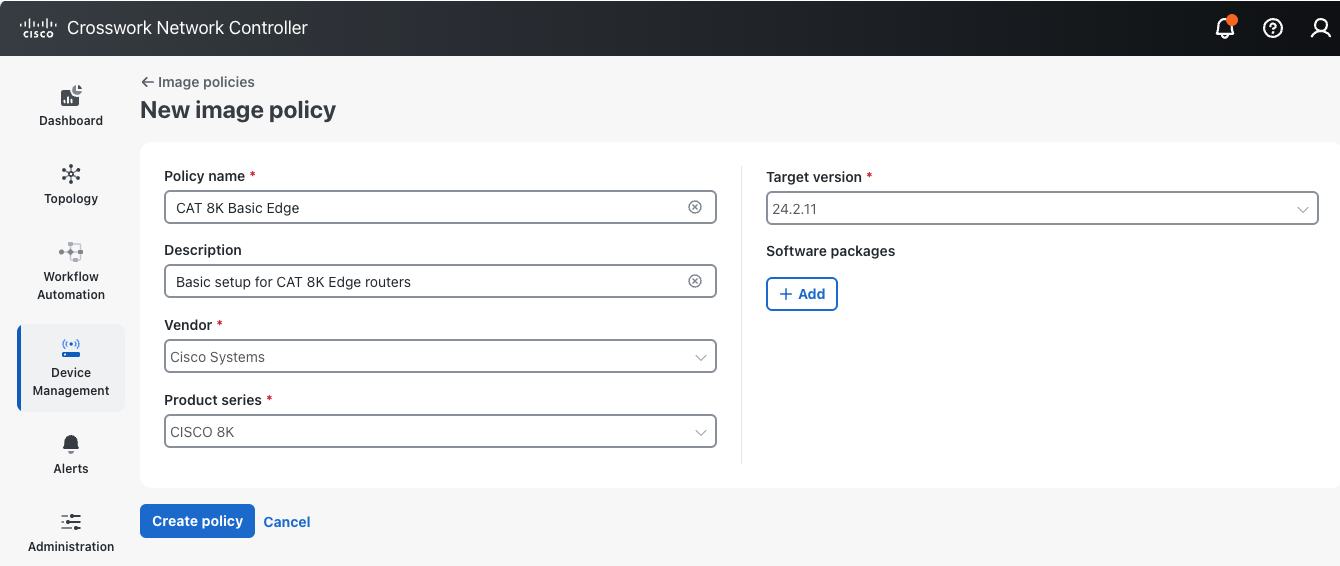Open Administration in the sidebar
Image resolution: width=1340 pixels, height=566 pixels.
point(71,532)
